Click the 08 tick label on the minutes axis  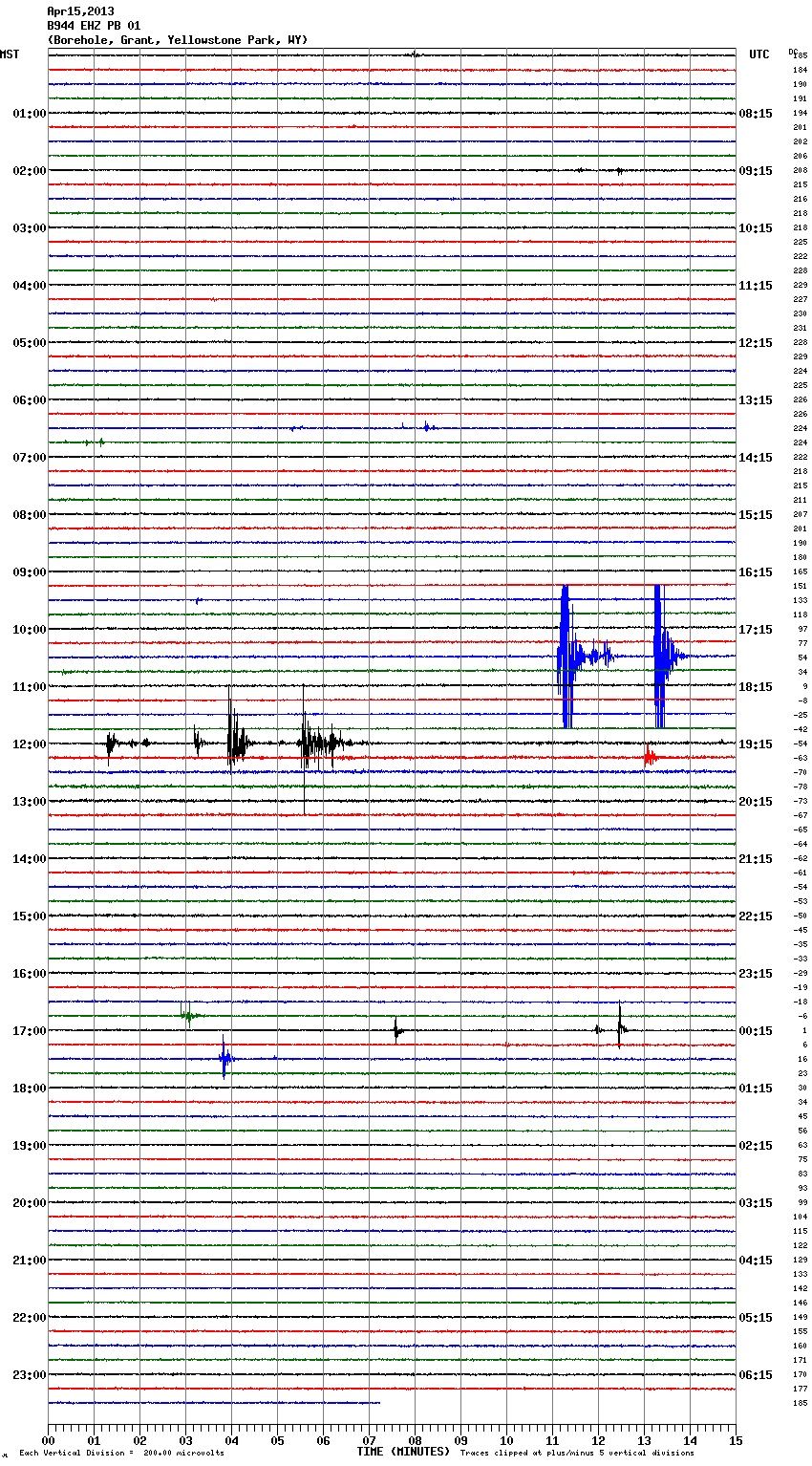coord(415,1441)
